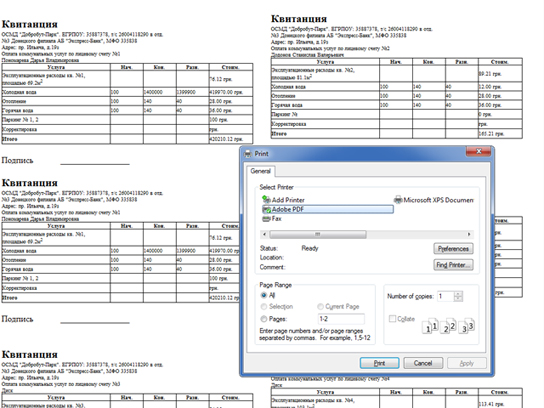Open printer Preferences
This screenshot has height=408, width=544.
453,249
